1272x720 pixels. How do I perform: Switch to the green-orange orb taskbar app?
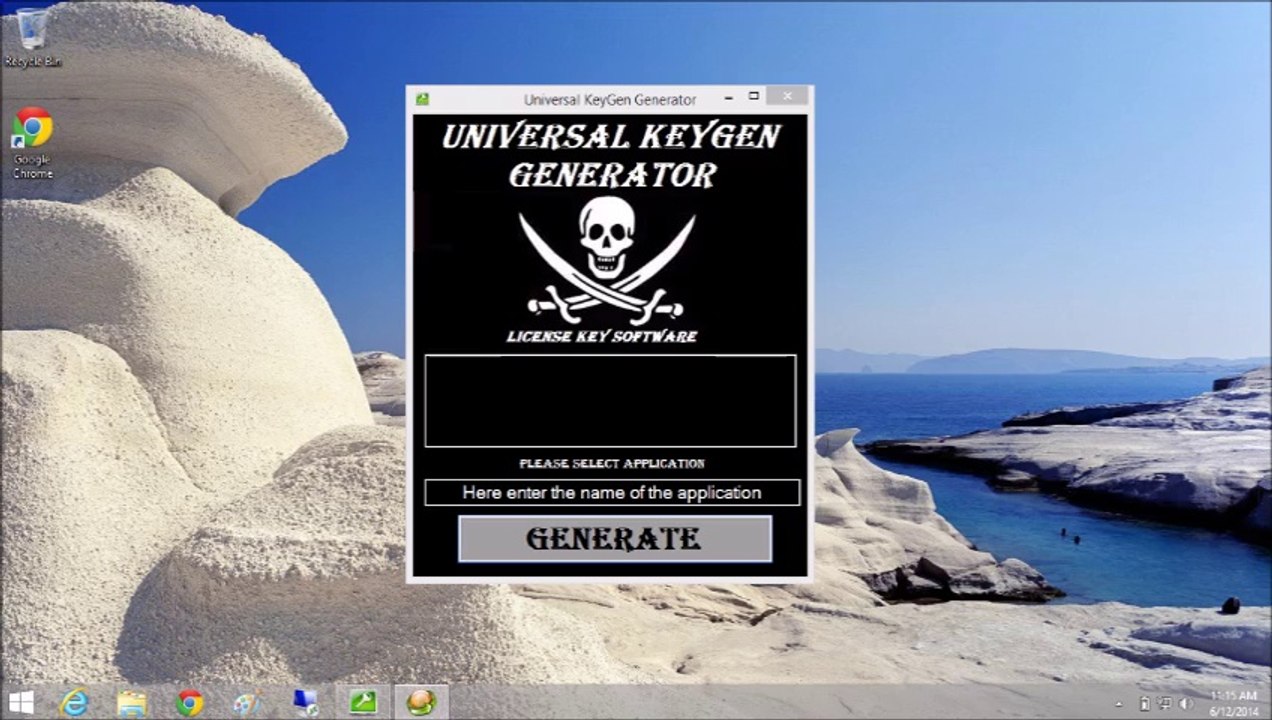(421, 703)
